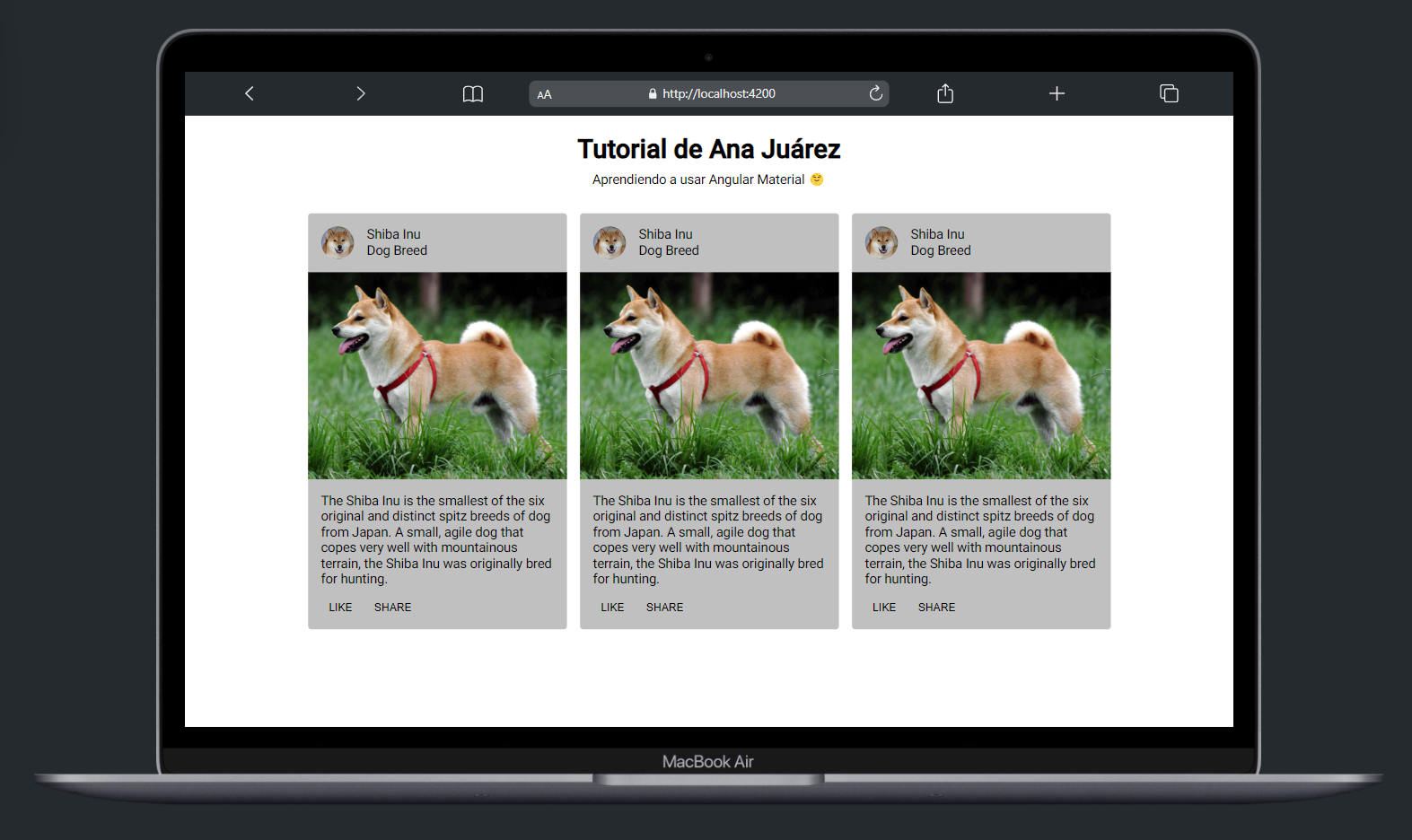Reload the page with the refresh icon
This screenshot has height=840, width=1412.
pyautogui.click(x=876, y=93)
